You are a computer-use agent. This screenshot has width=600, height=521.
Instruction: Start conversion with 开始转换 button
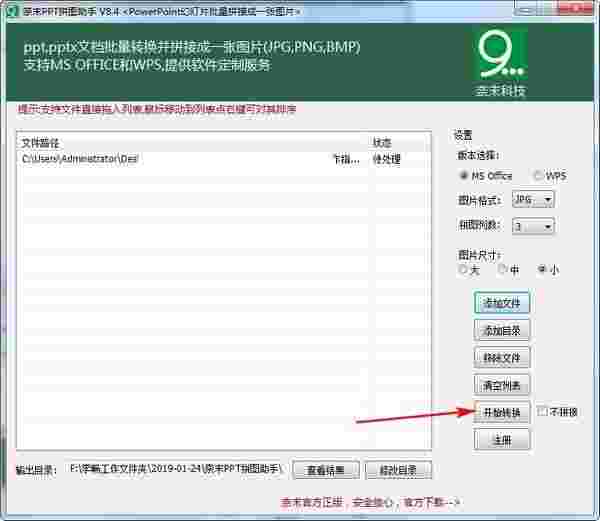(x=502, y=412)
